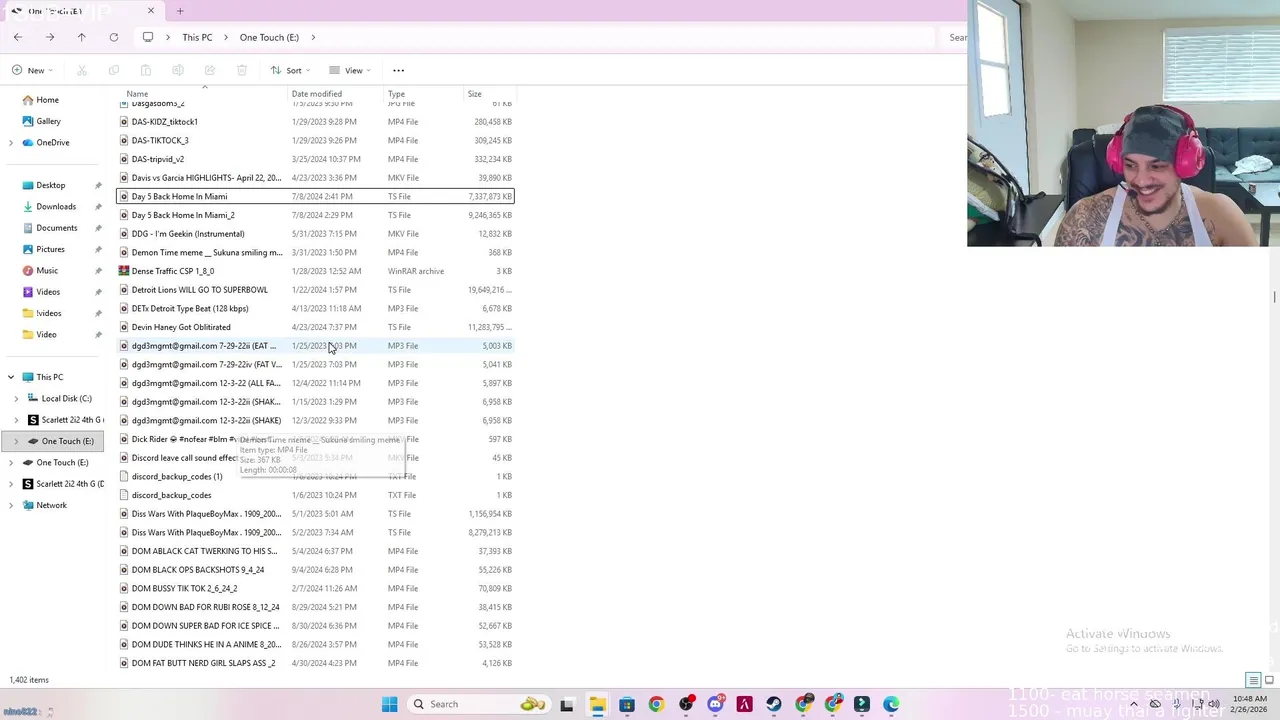Refresh the One Touch (E:) folder
Screen dimensions: 1280x720
click(x=114, y=37)
